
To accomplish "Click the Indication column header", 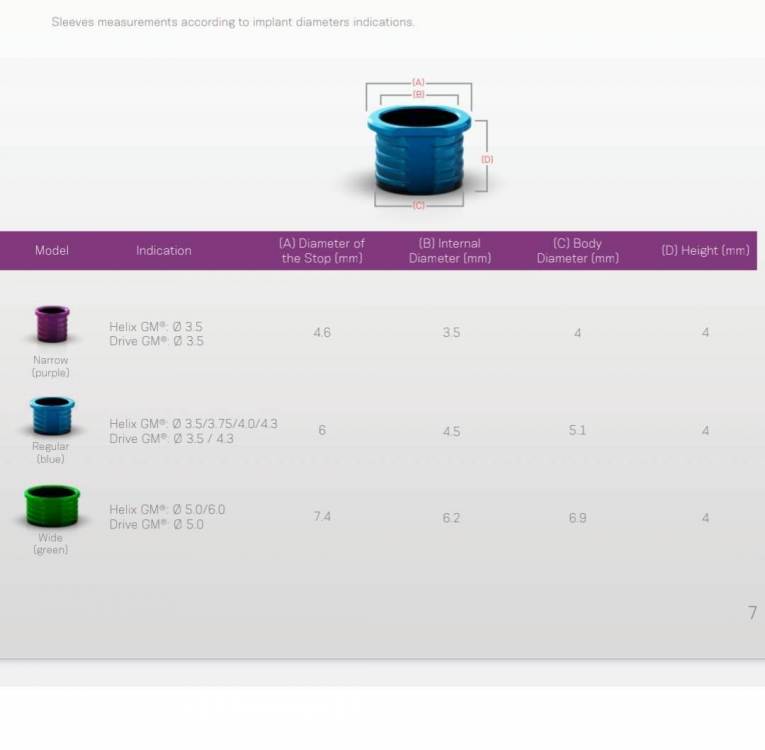I will tap(164, 250).
